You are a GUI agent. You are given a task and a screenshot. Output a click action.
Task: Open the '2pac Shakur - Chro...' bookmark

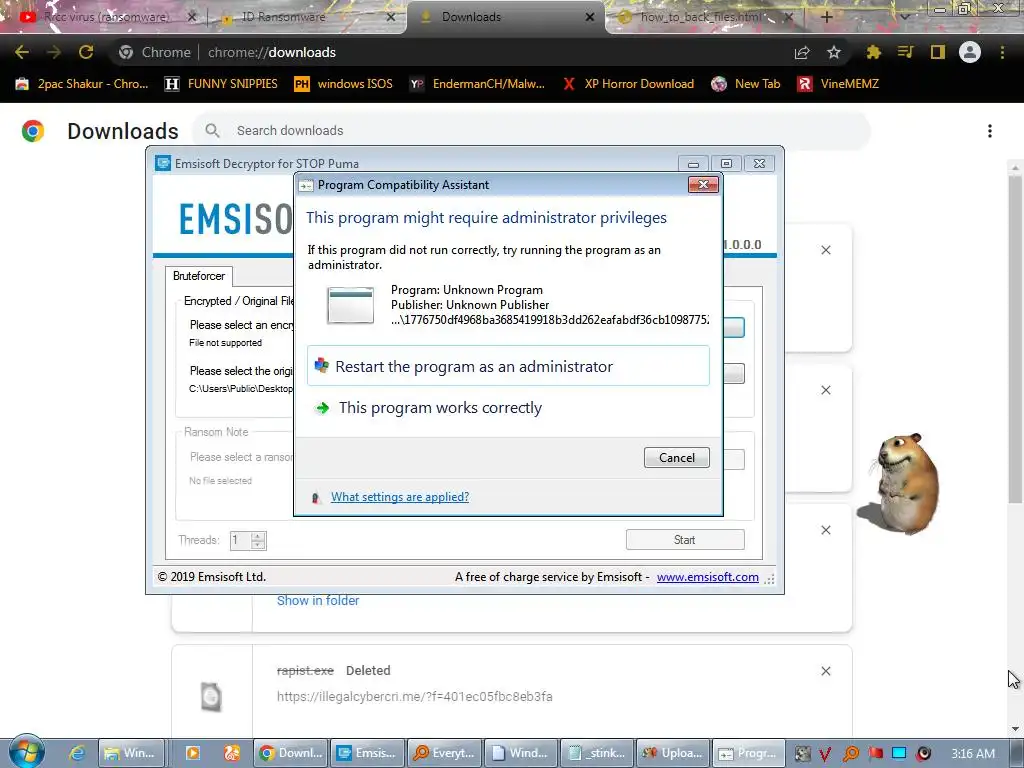tap(82, 84)
